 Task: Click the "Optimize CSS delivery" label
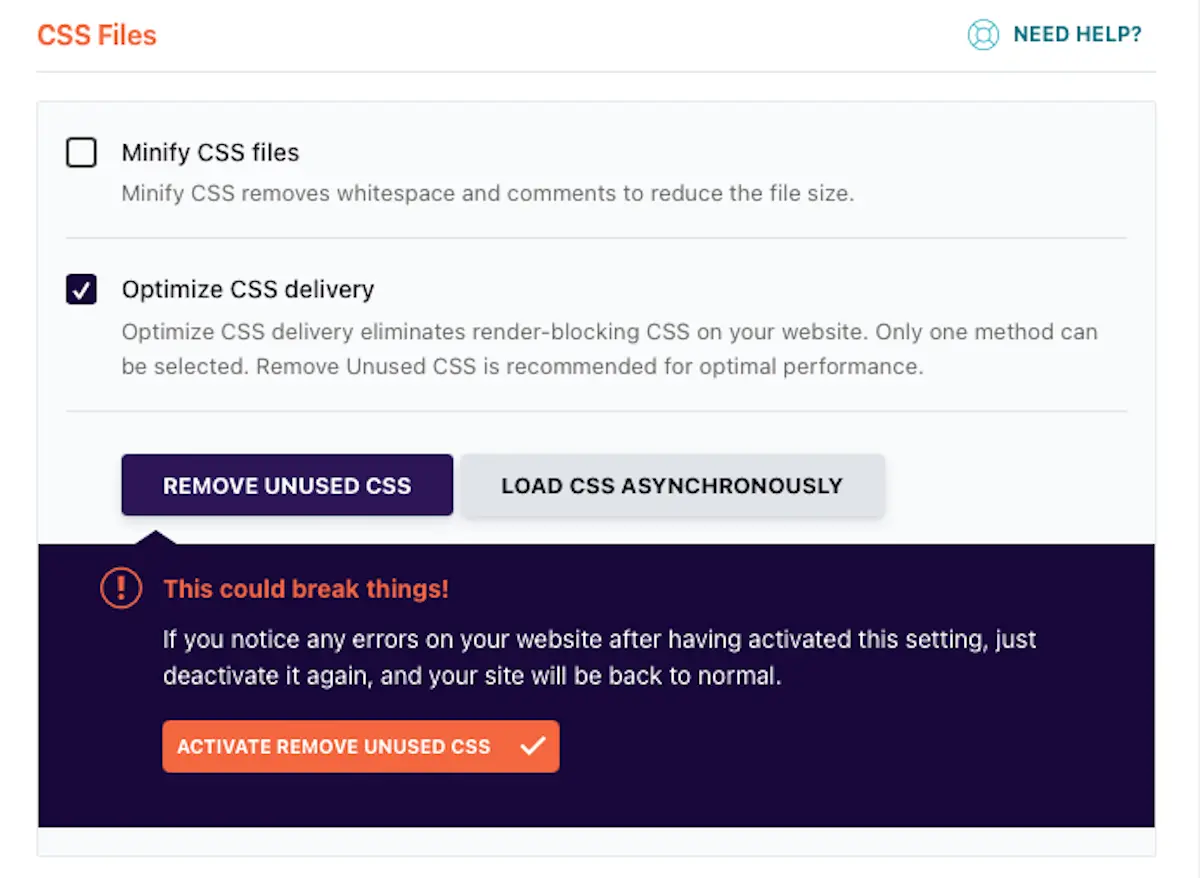click(x=247, y=290)
